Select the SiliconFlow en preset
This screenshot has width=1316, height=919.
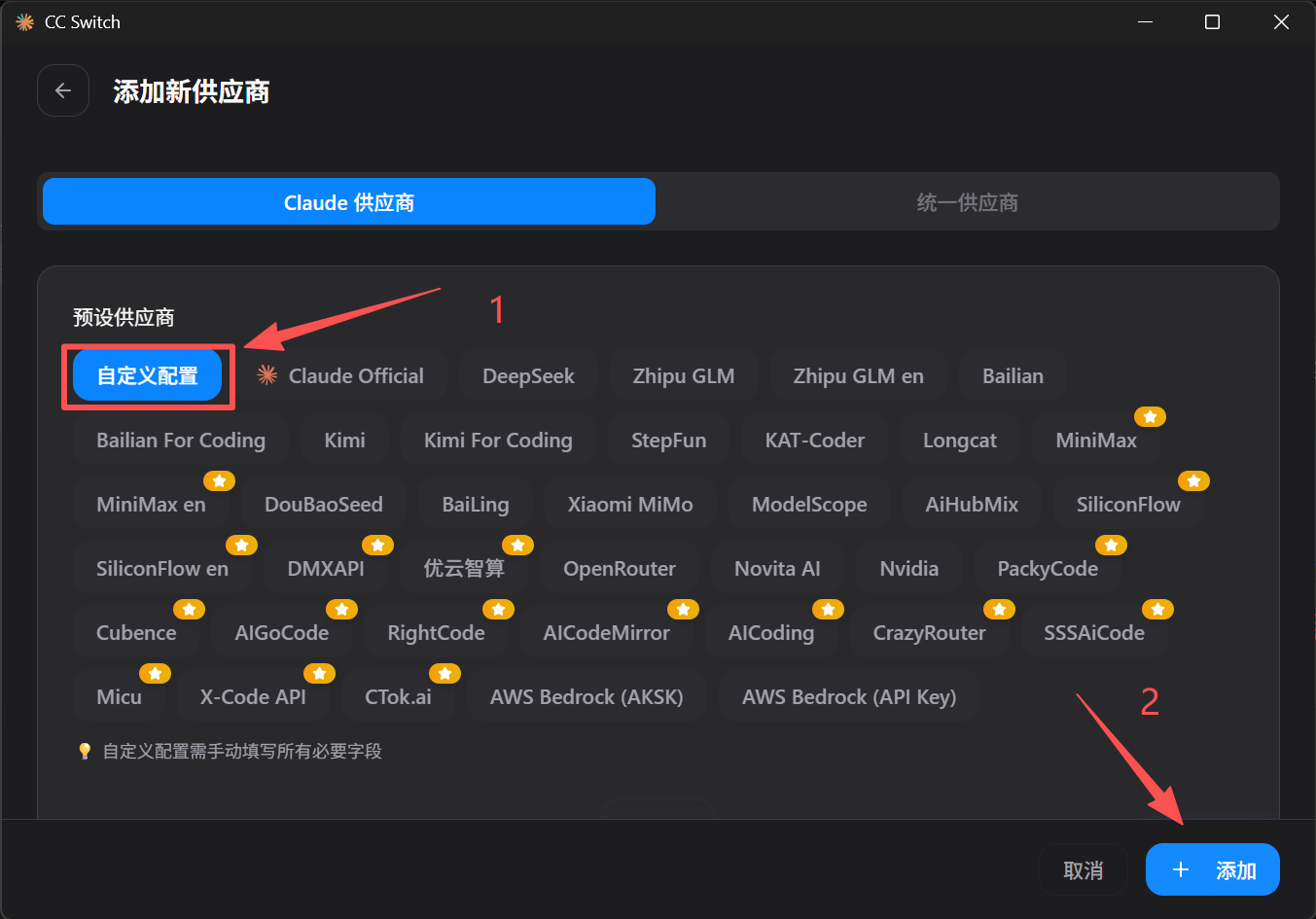(162, 568)
